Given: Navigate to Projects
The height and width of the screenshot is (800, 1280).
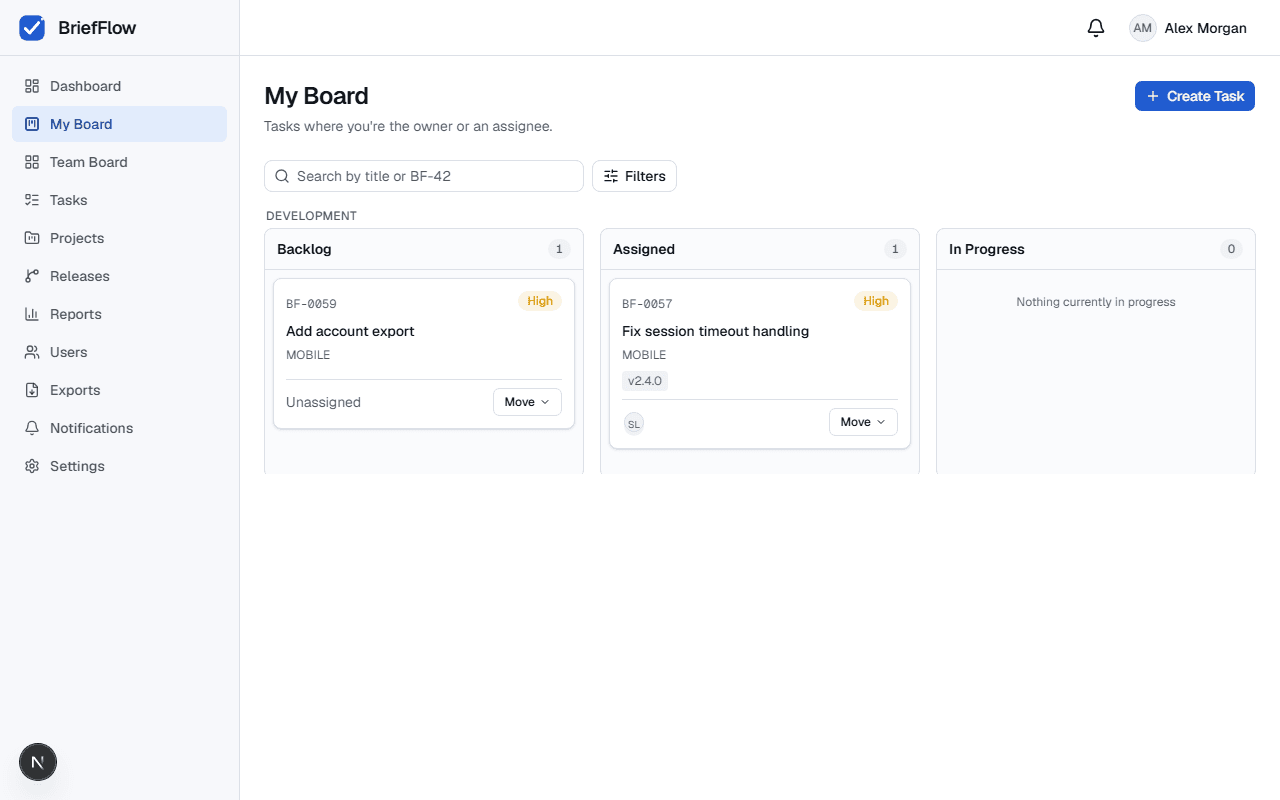Looking at the screenshot, I should click(119, 238).
